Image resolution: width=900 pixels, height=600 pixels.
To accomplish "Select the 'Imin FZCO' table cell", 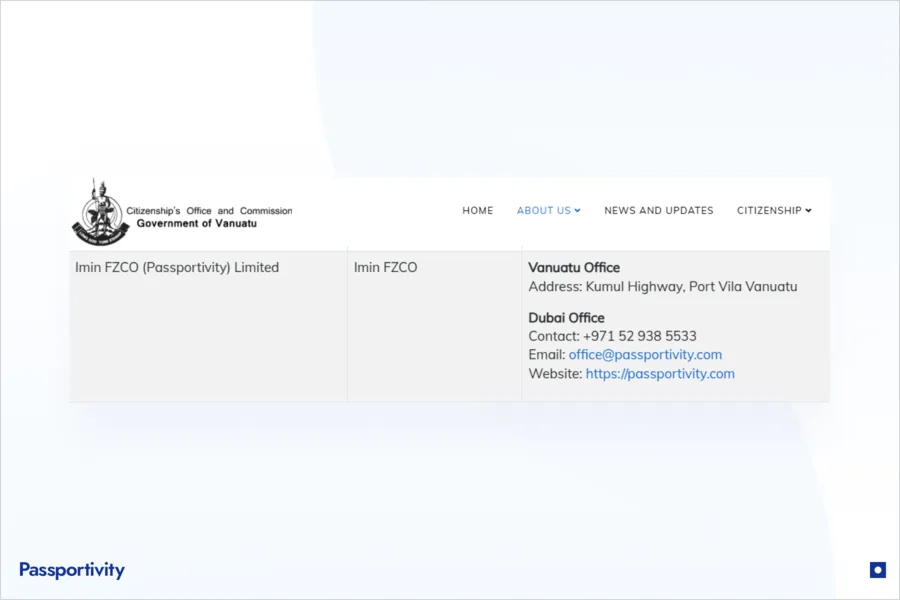I will 434,326.
